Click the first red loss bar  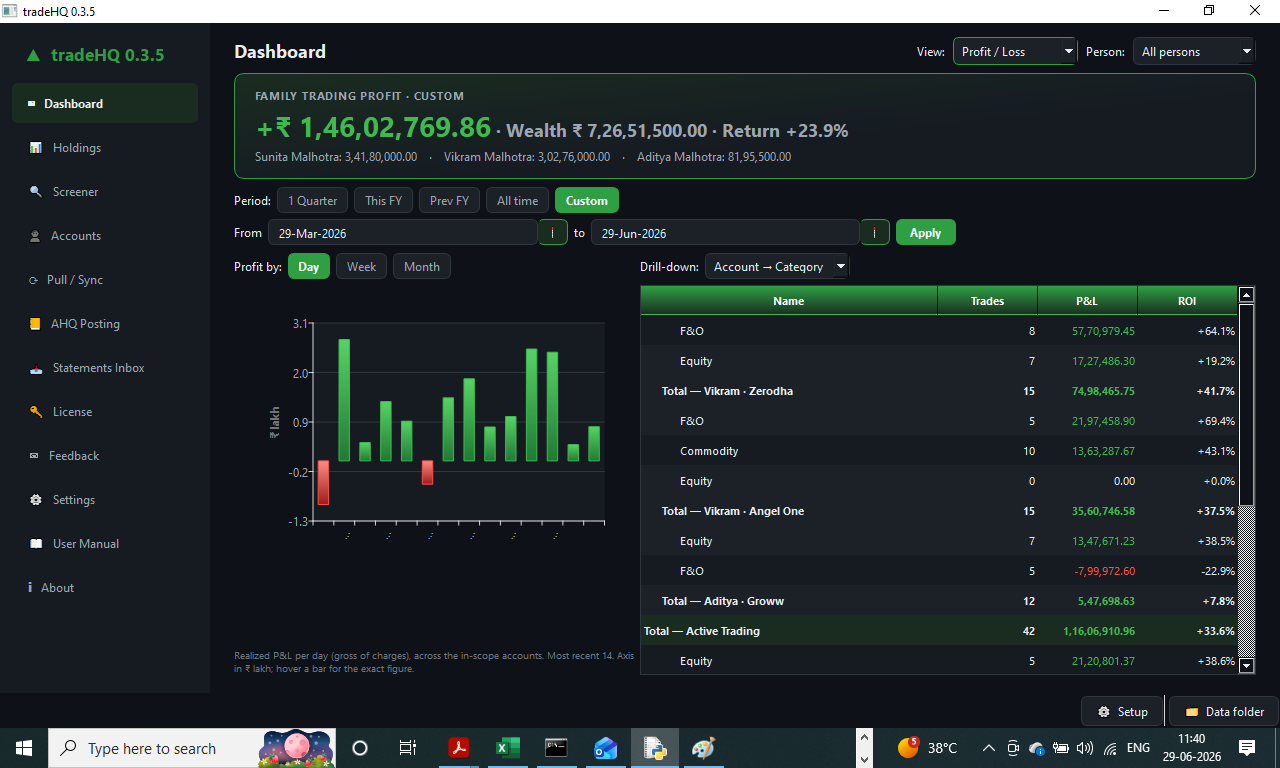(323, 482)
